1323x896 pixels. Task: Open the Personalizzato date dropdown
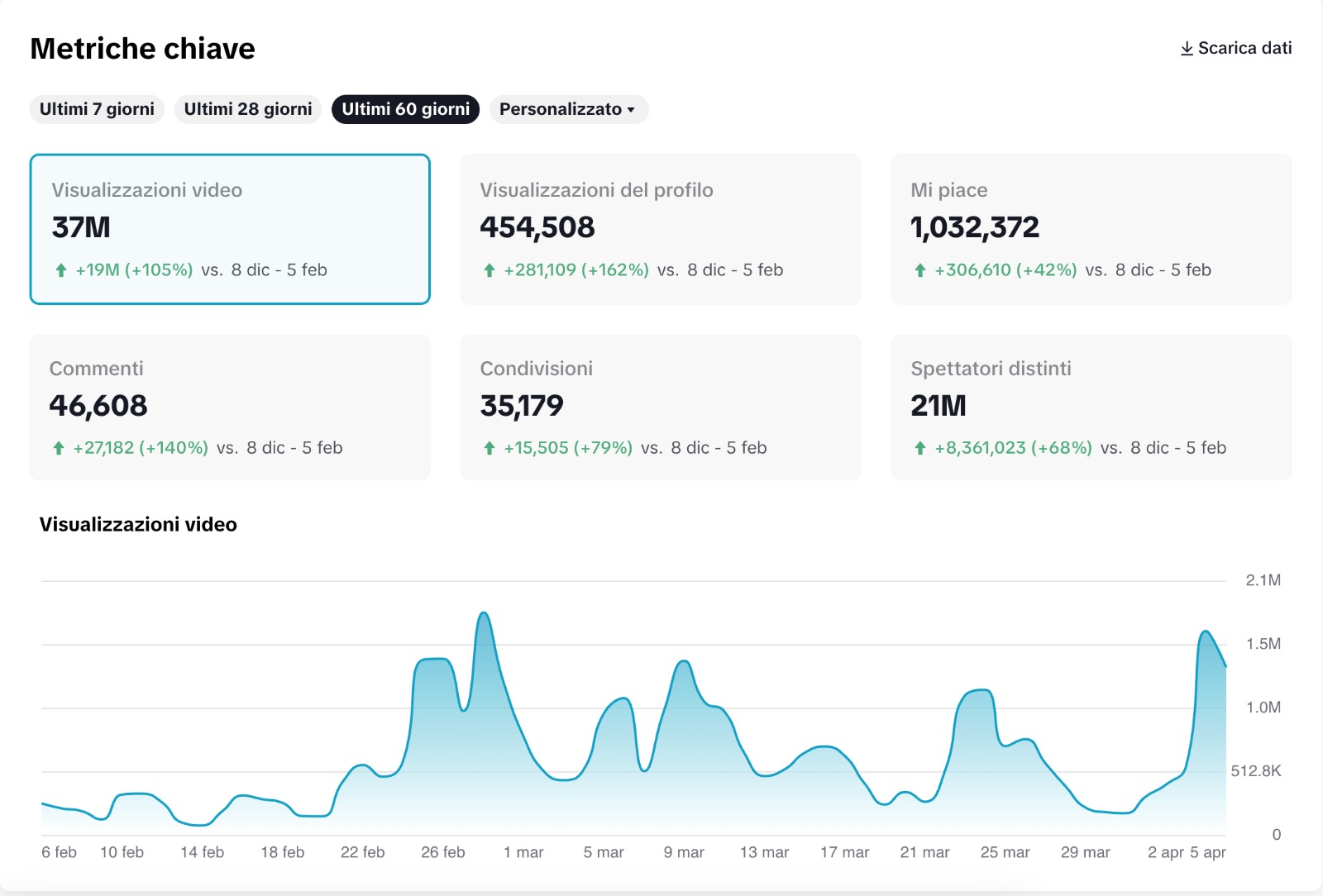[x=568, y=109]
